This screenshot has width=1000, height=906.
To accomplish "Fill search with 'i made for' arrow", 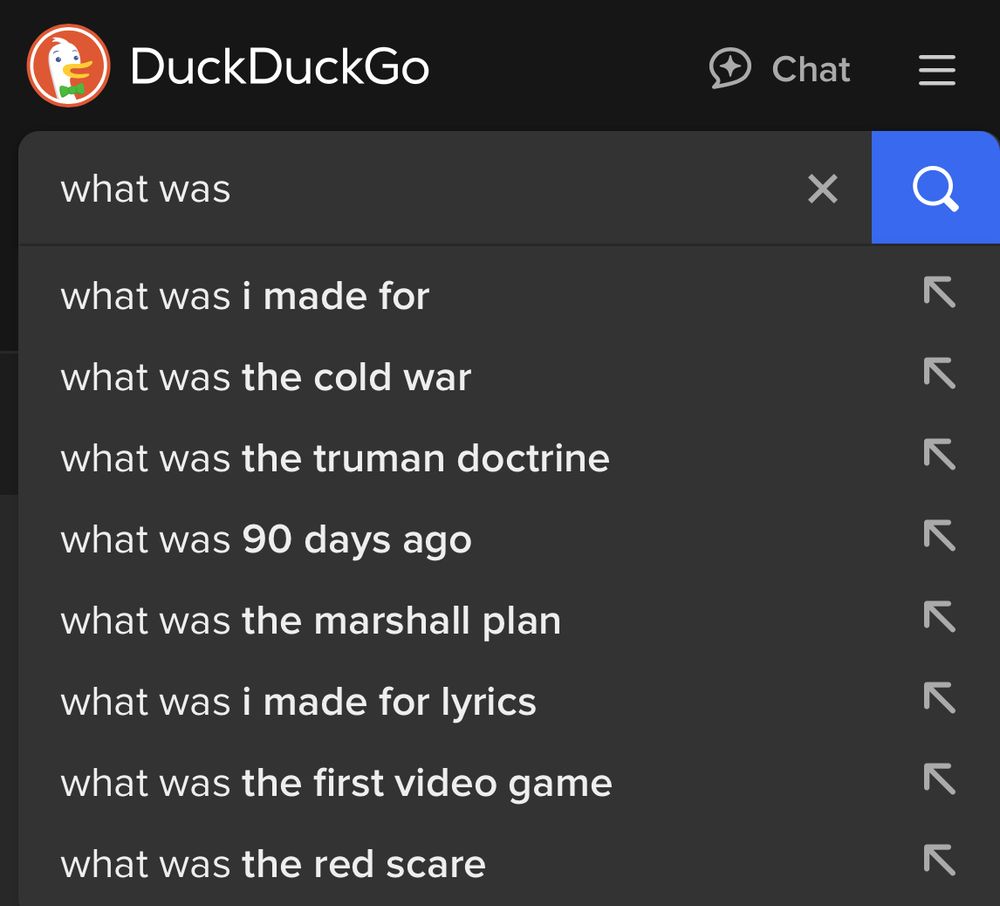I will point(939,292).
